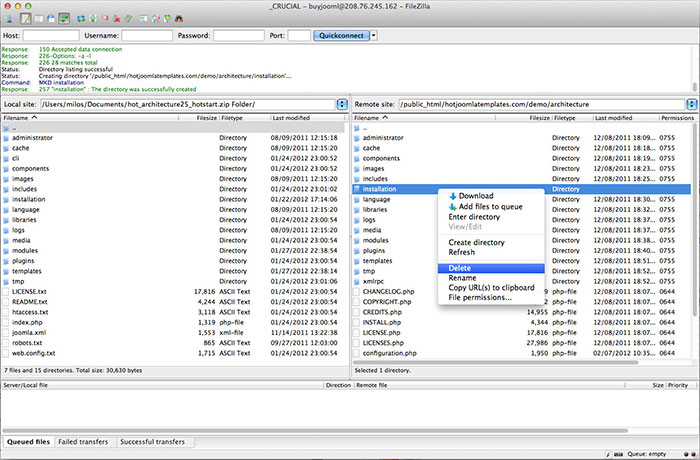Click the encryption status icon in status bar
The image size is (700, 460).
pyautogui.click(x=608, y=454)
